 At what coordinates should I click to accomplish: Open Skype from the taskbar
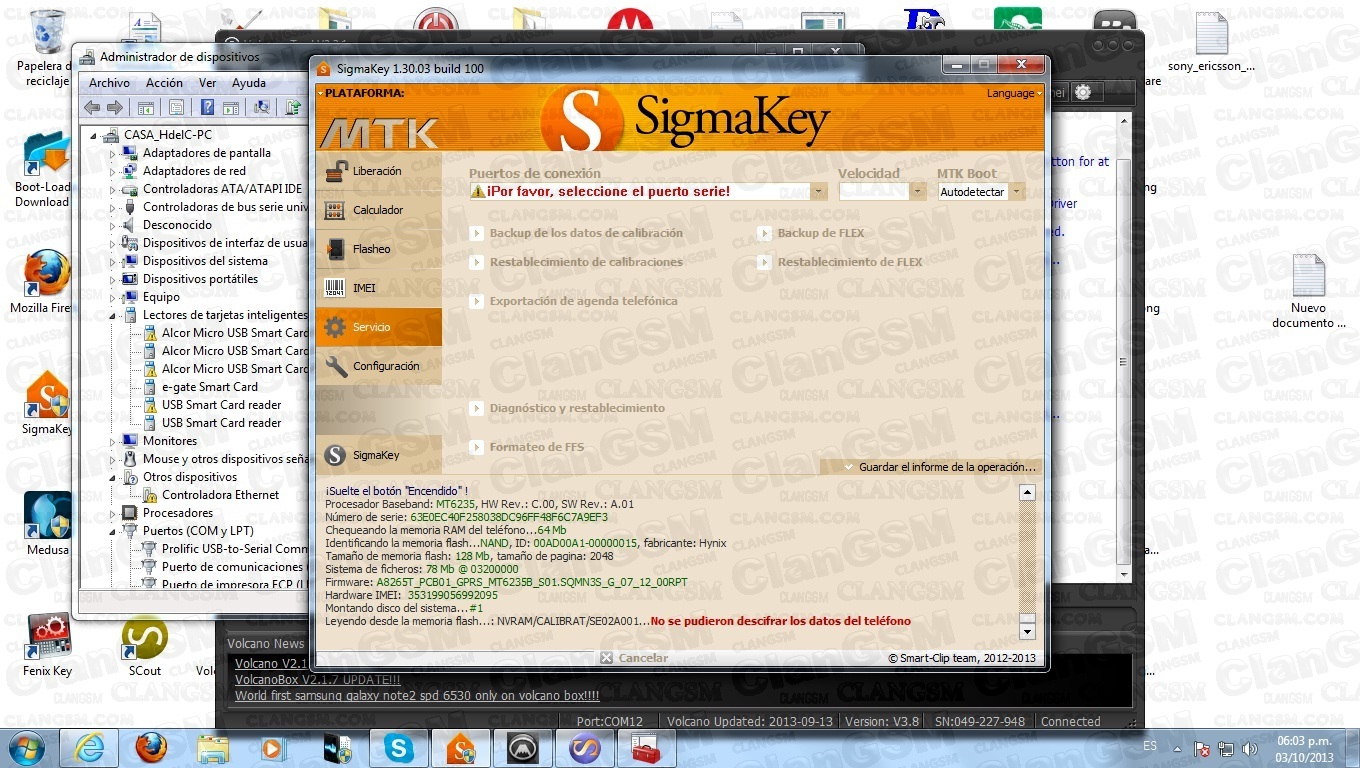click(400, 748)
